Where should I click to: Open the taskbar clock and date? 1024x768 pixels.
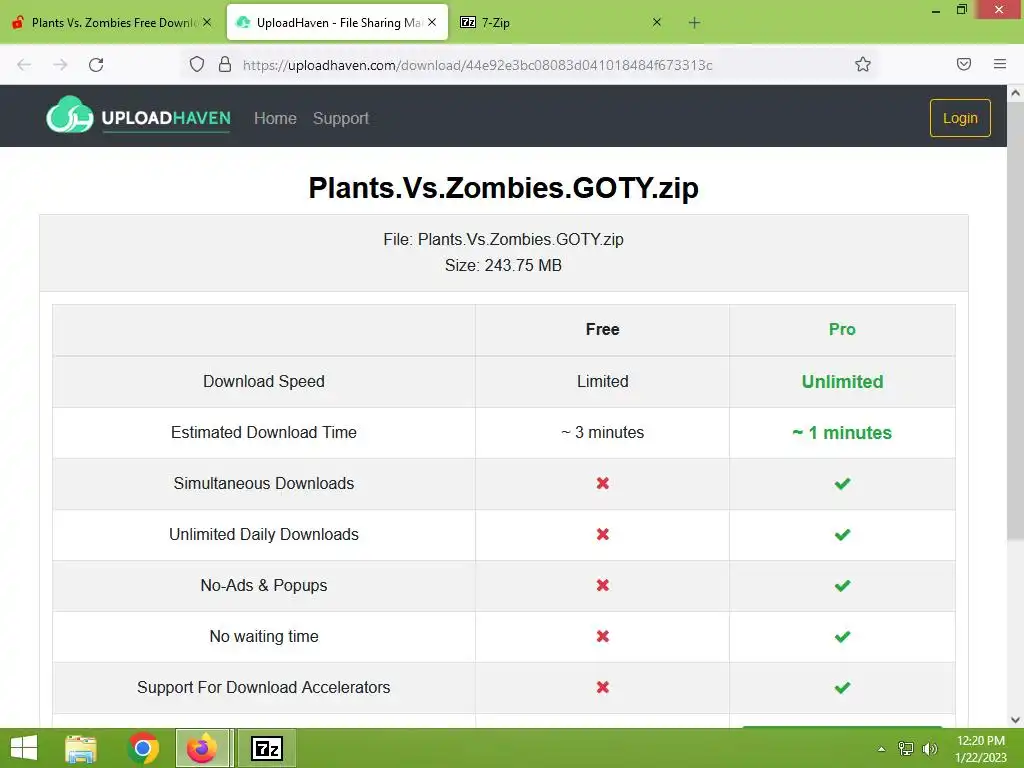click(980, 749)
